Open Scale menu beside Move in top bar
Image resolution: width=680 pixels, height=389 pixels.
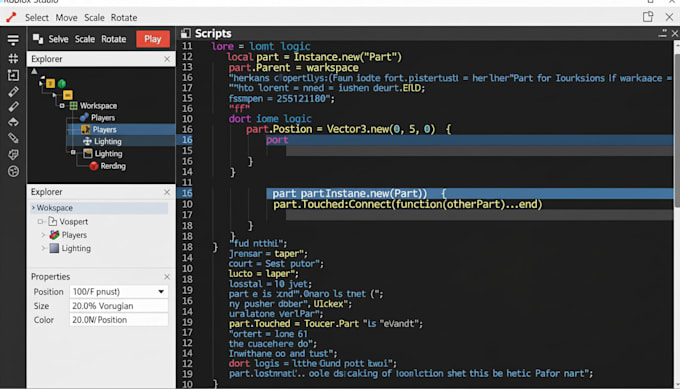(94, 18)
